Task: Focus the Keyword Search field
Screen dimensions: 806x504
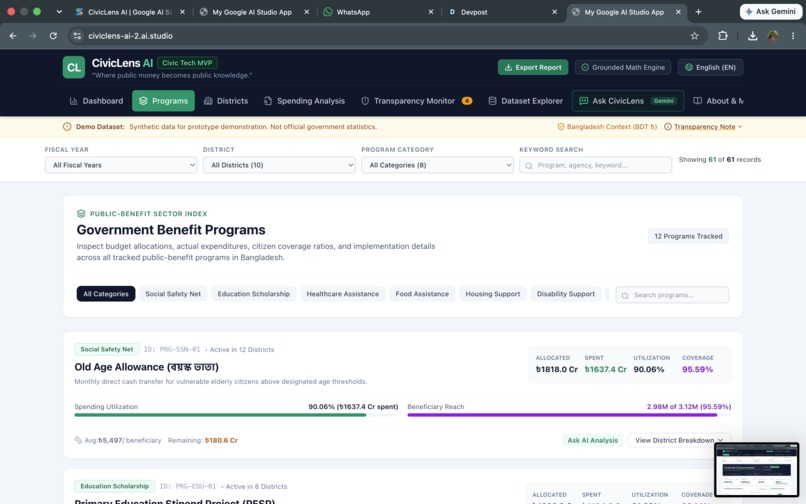Action: [595, 165]
